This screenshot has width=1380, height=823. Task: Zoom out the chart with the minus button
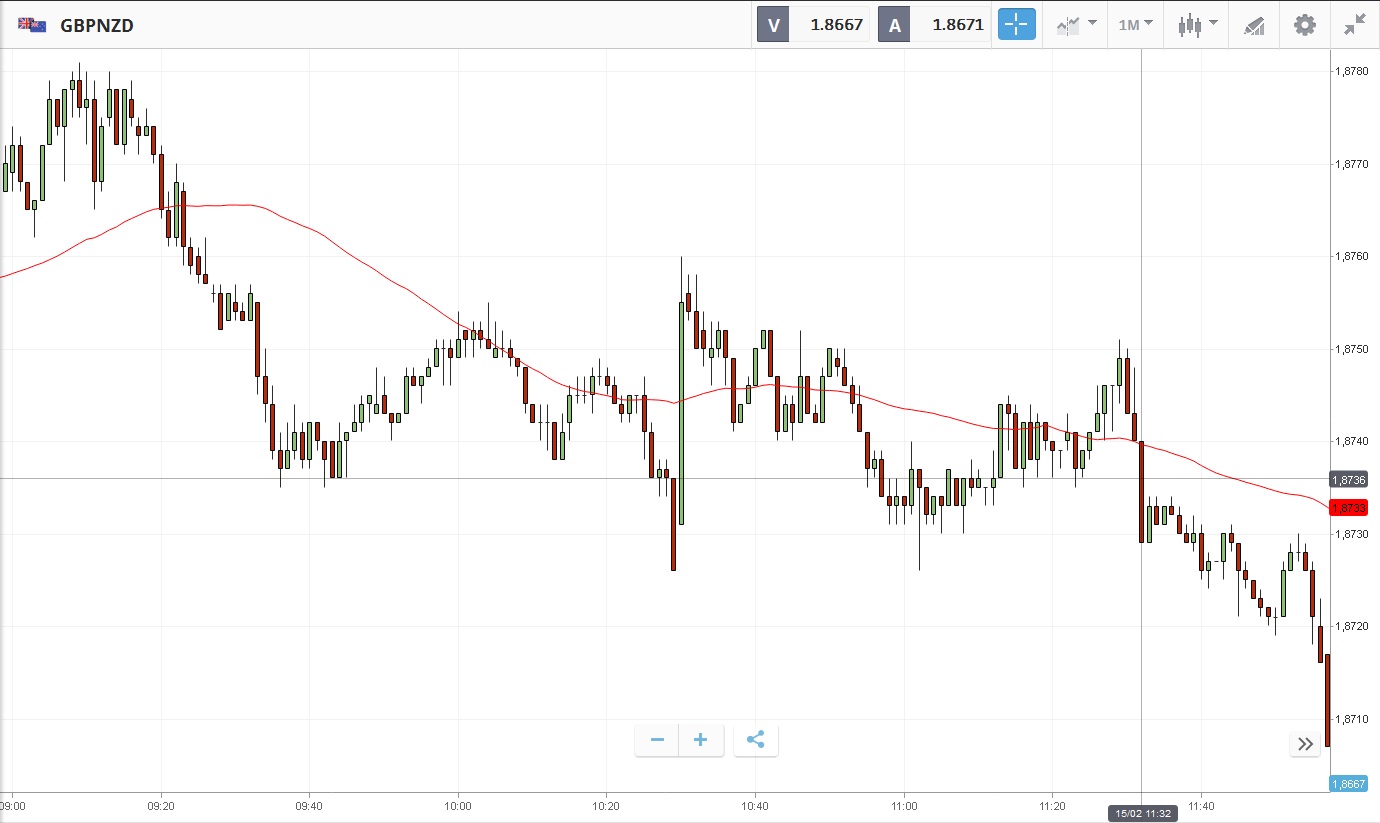[x=657, y=740]
